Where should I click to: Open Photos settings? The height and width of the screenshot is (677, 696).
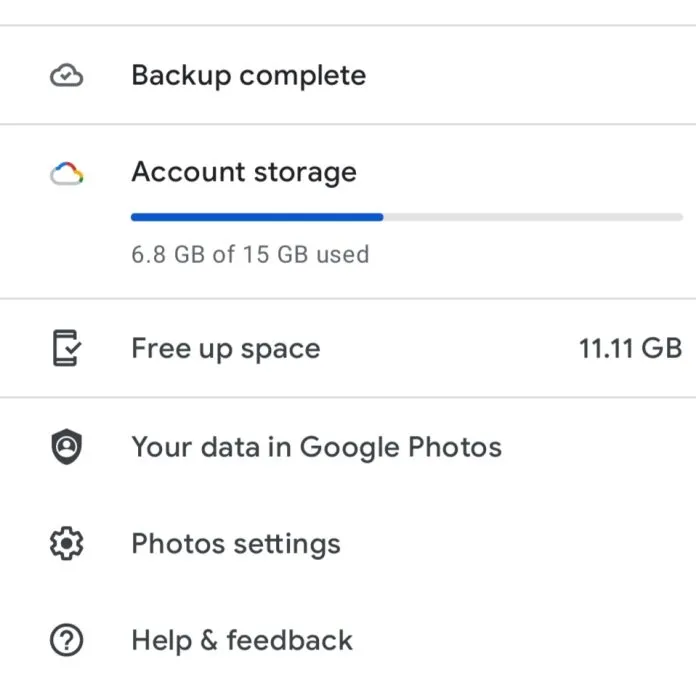point(348,543)
